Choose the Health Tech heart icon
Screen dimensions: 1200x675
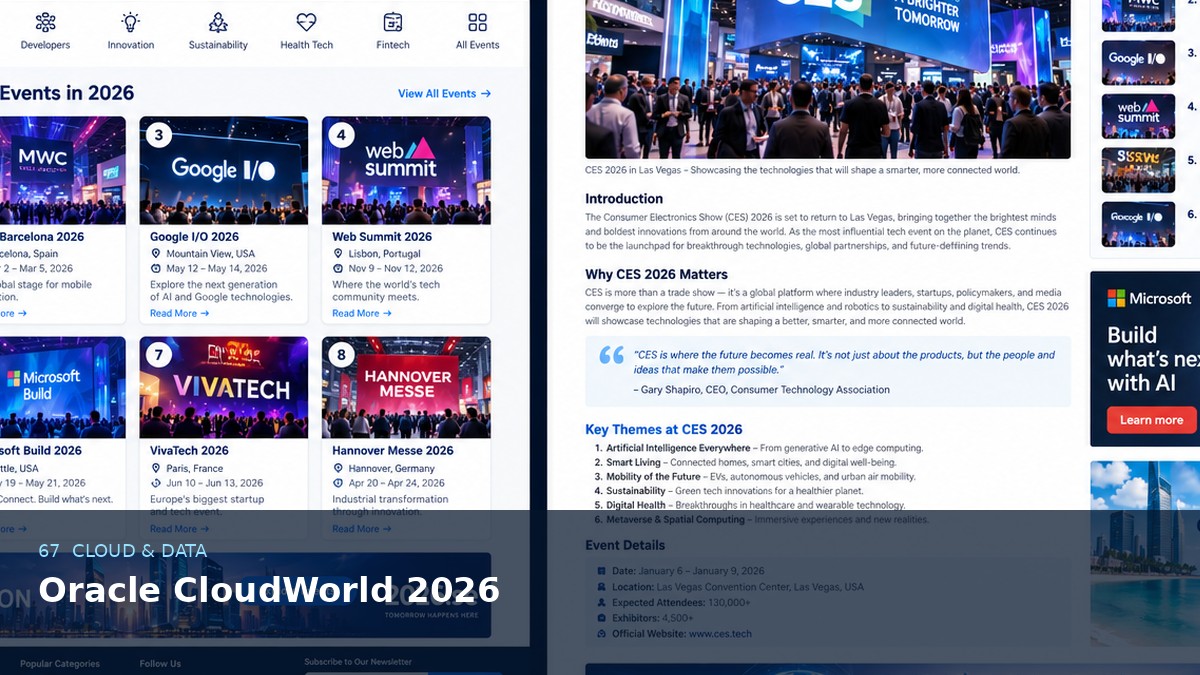point(307,22)
